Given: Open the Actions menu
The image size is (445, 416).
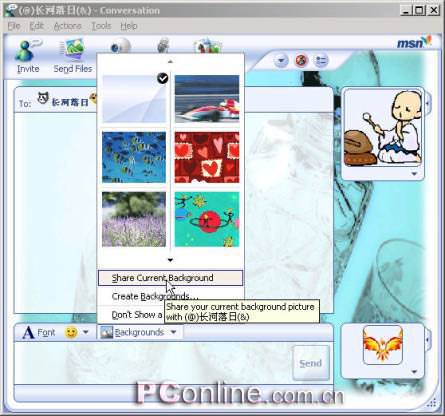Looking at the screenshot, I should click(67, 26).
